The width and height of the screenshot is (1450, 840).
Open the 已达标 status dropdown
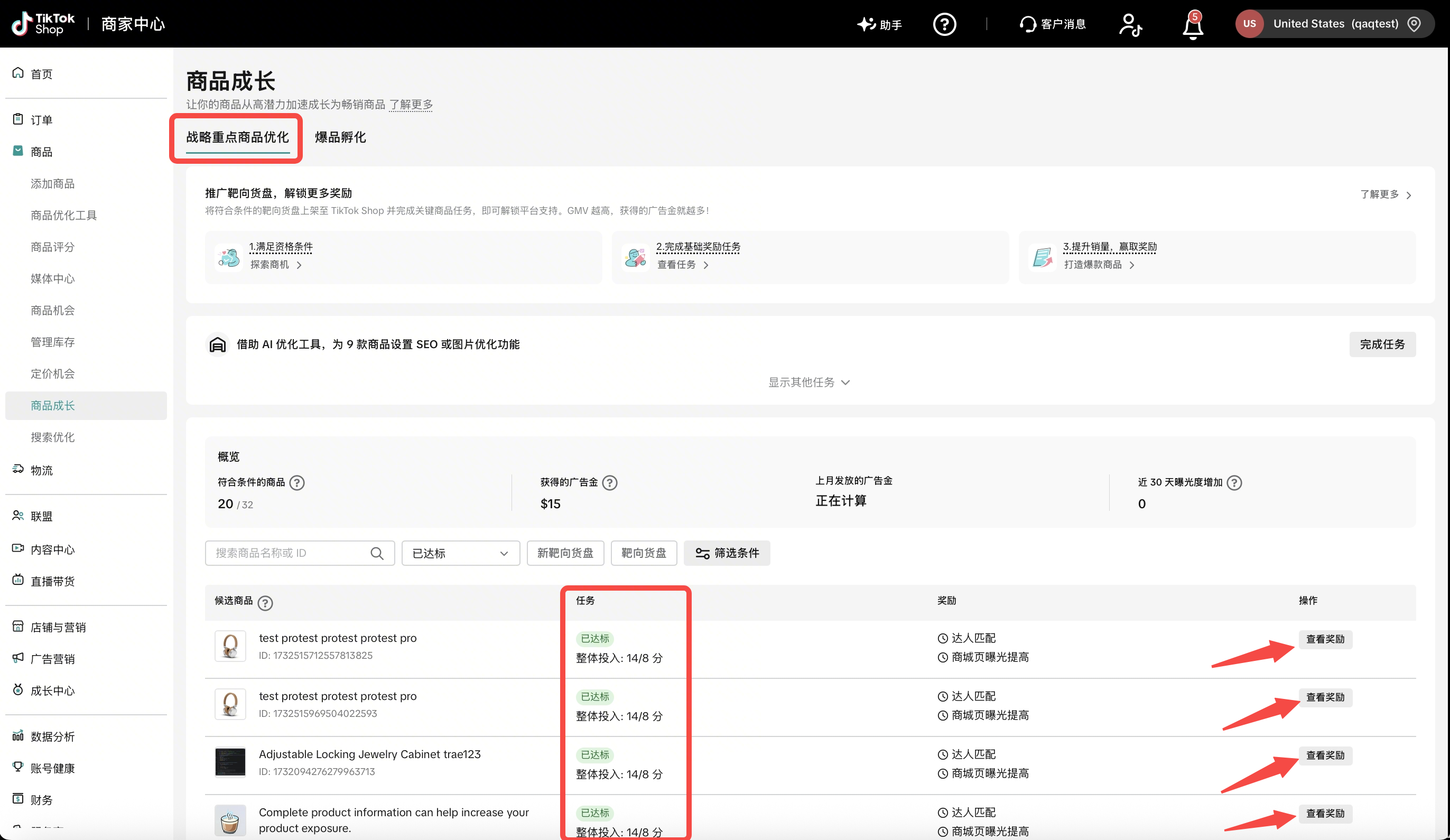point(460,553)
